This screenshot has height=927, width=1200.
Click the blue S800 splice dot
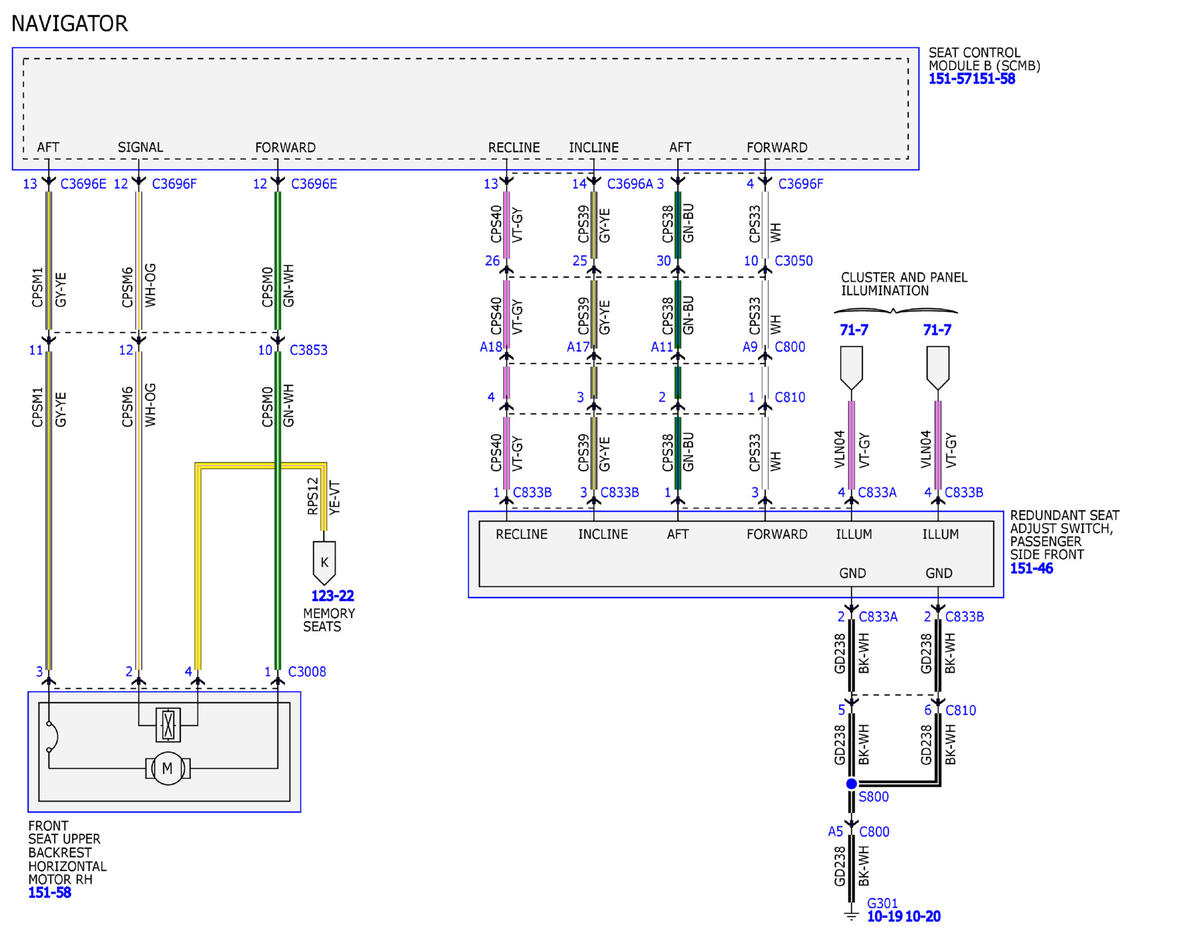[x=851, y=784]
